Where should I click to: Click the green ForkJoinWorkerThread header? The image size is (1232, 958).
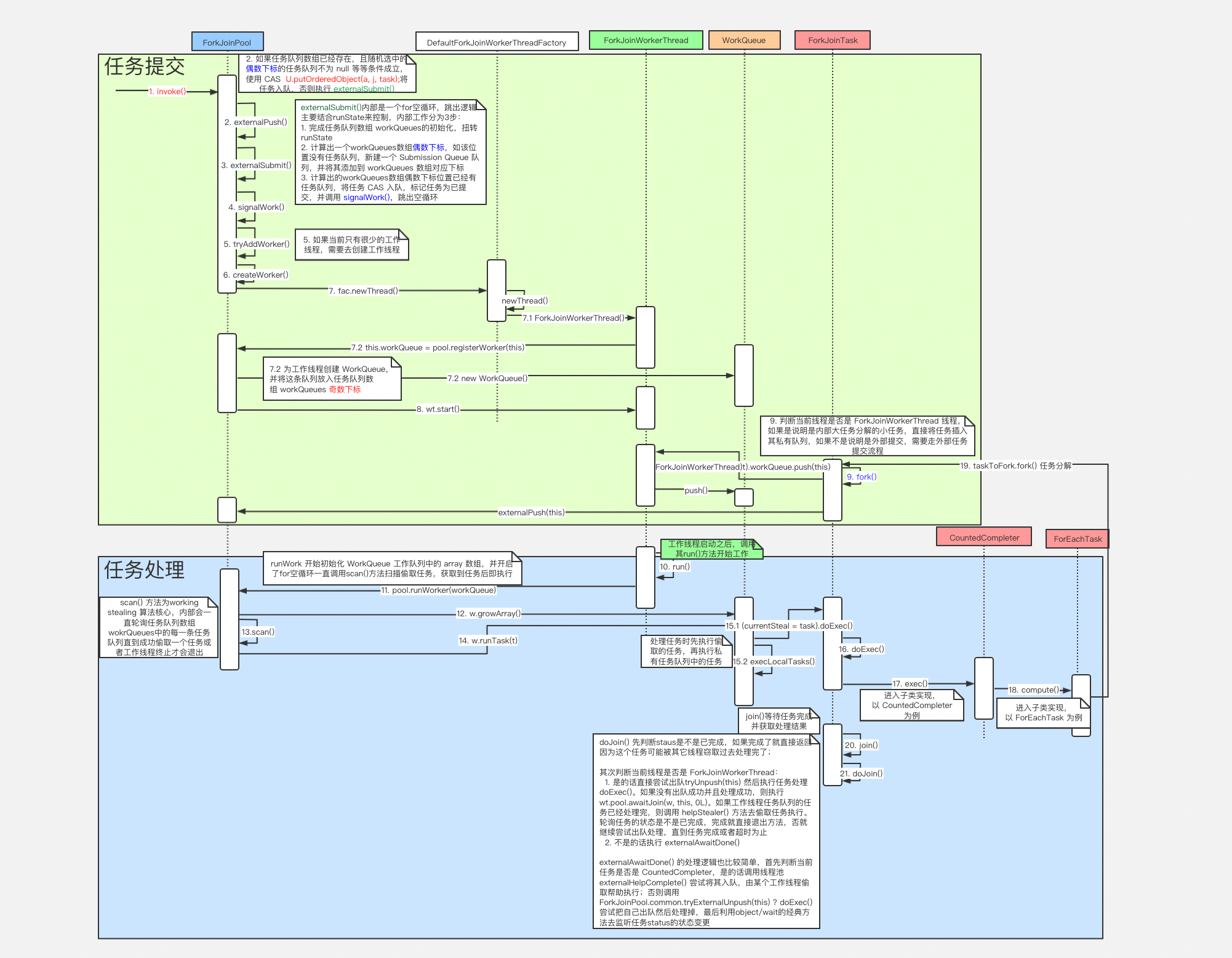(646, 40)
